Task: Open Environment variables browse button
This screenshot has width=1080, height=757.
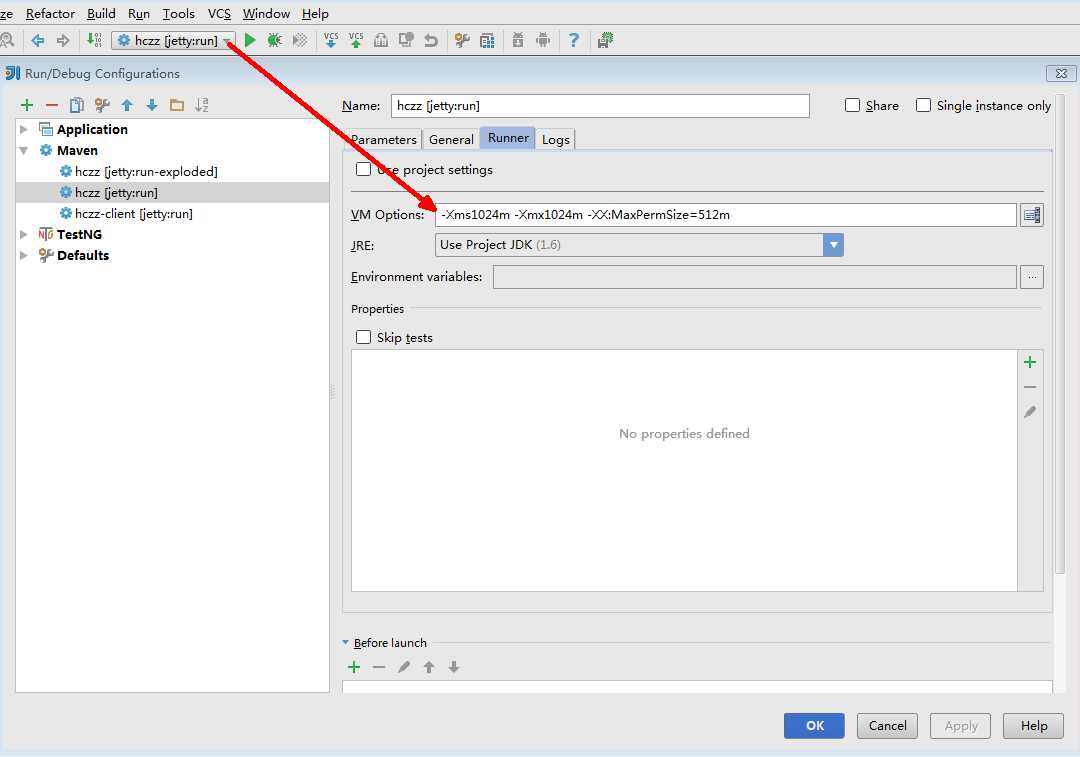Action: pos(1032,277)
